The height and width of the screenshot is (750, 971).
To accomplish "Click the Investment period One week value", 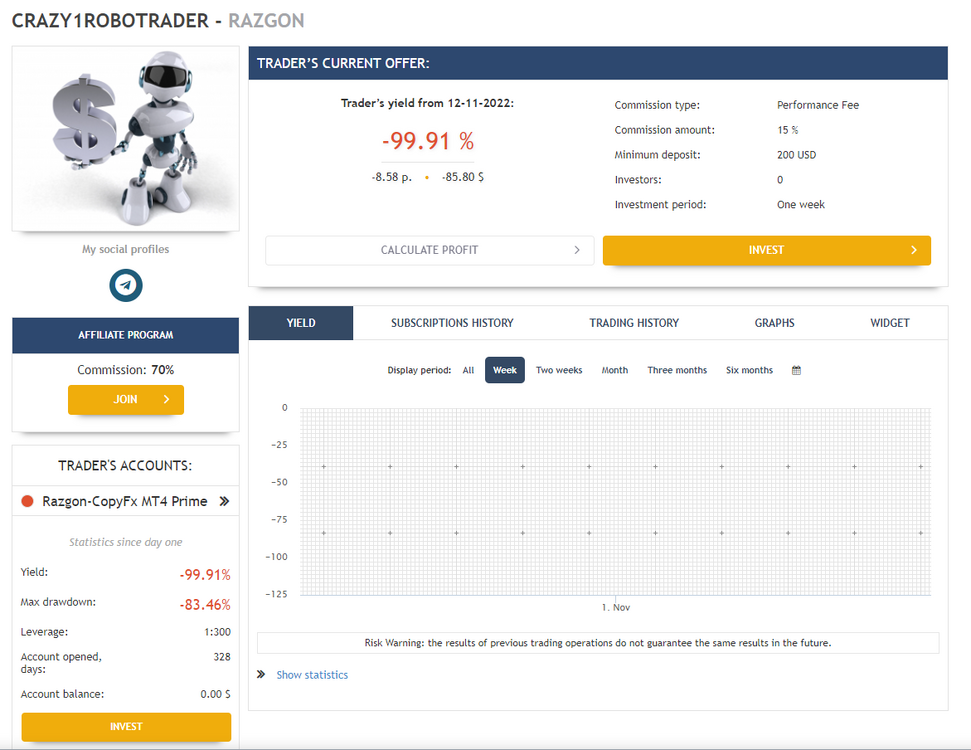I will click(x=801, y=204).
